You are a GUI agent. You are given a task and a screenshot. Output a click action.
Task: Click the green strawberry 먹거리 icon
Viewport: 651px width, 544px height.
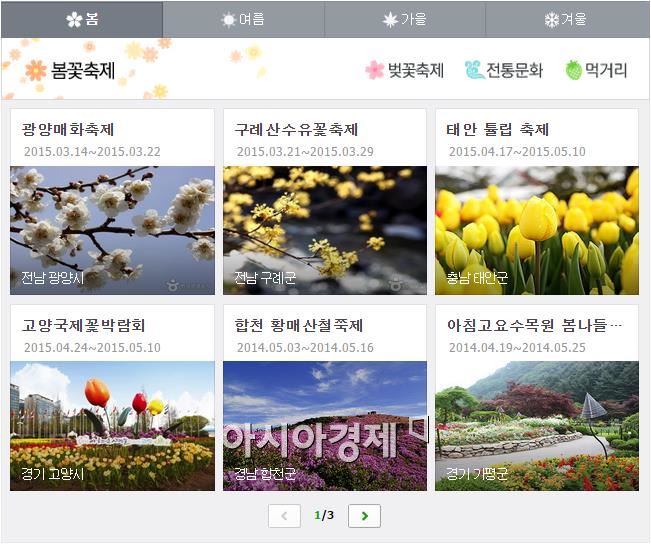(x=574, y=70)
